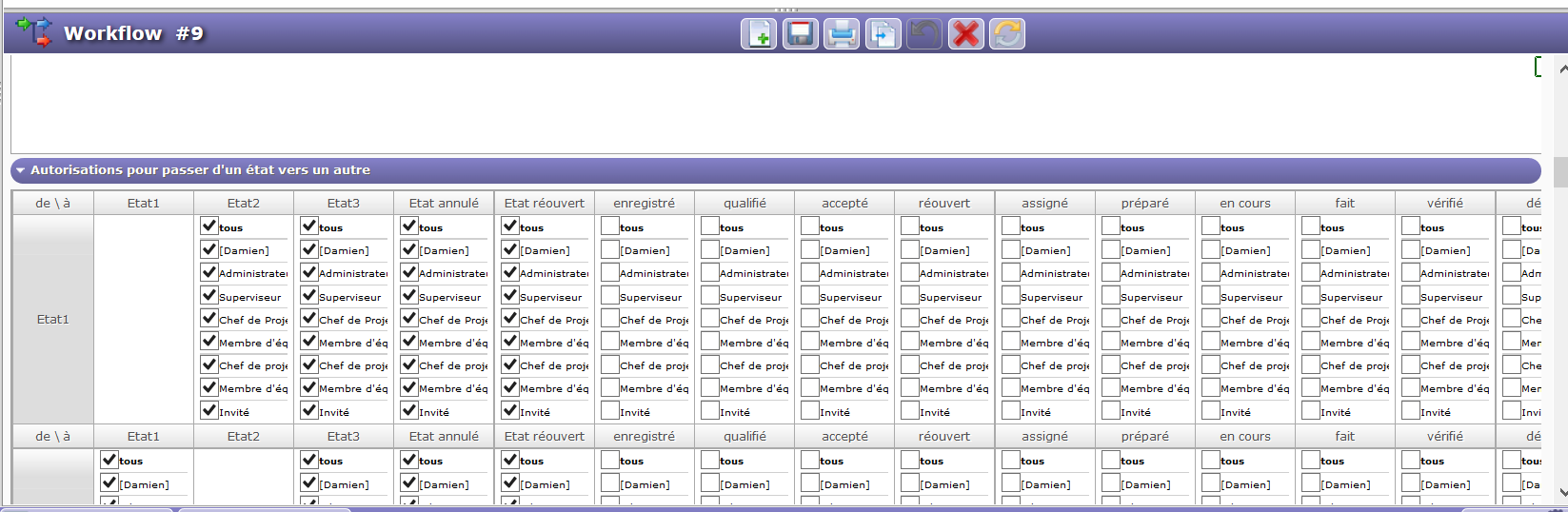Check 'tous' in Etat1 row, préparé column
The height and width of the screenshot is (512, 1568).
[1111, 226]
